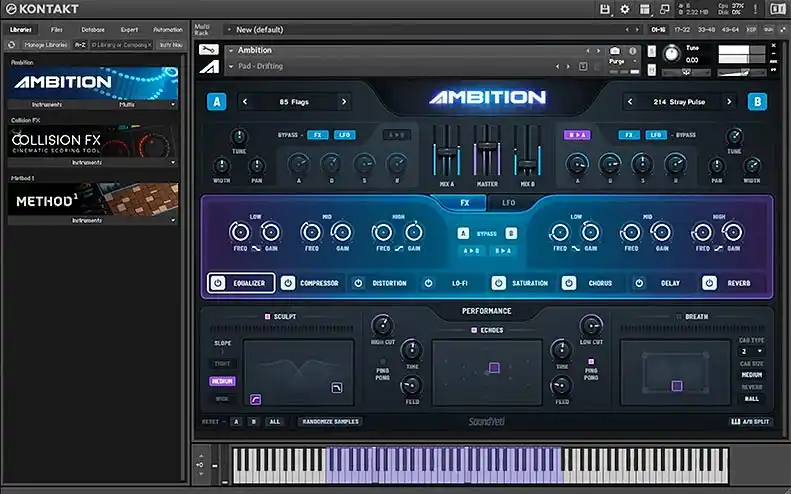Open instrument edit wrench icon
This screenshot has width=791, height=494.
[208, 49]
